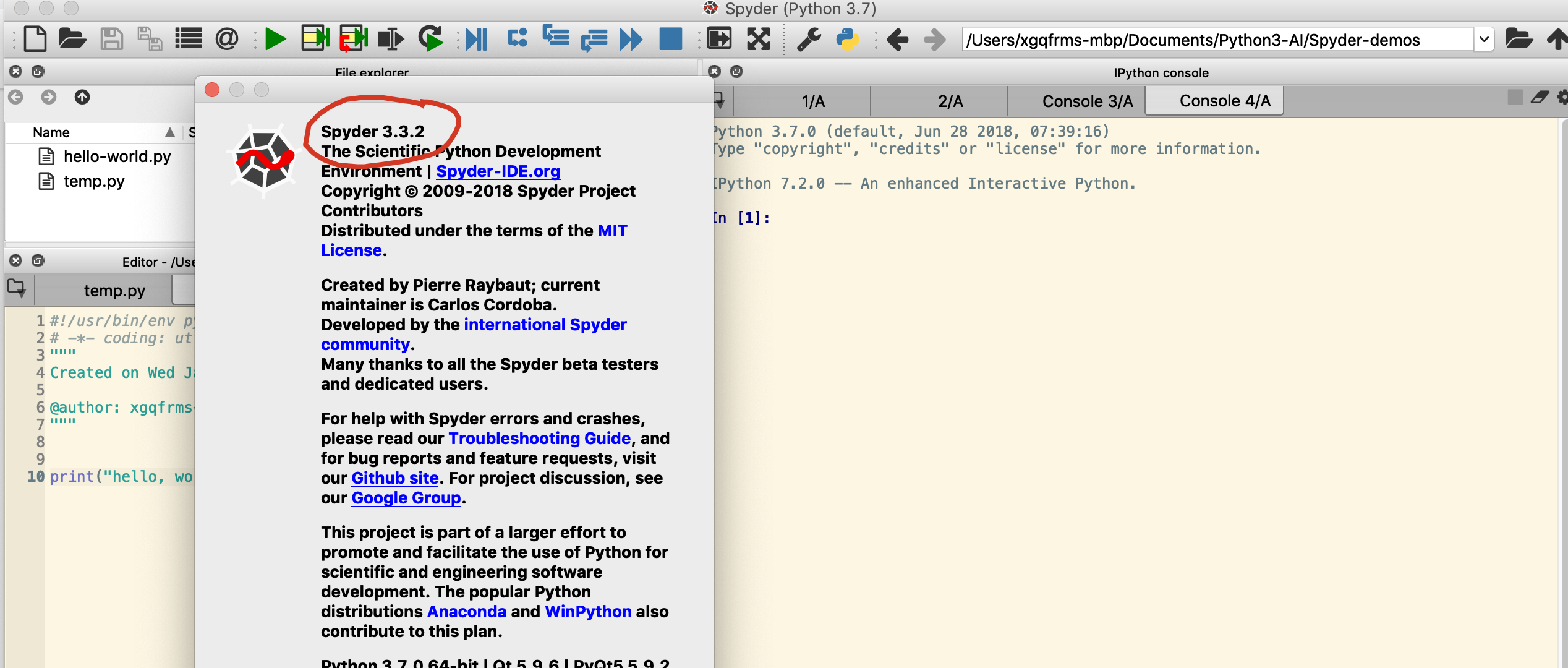
Task: Open the MIT License link
Action: click(x=612, y=231)
